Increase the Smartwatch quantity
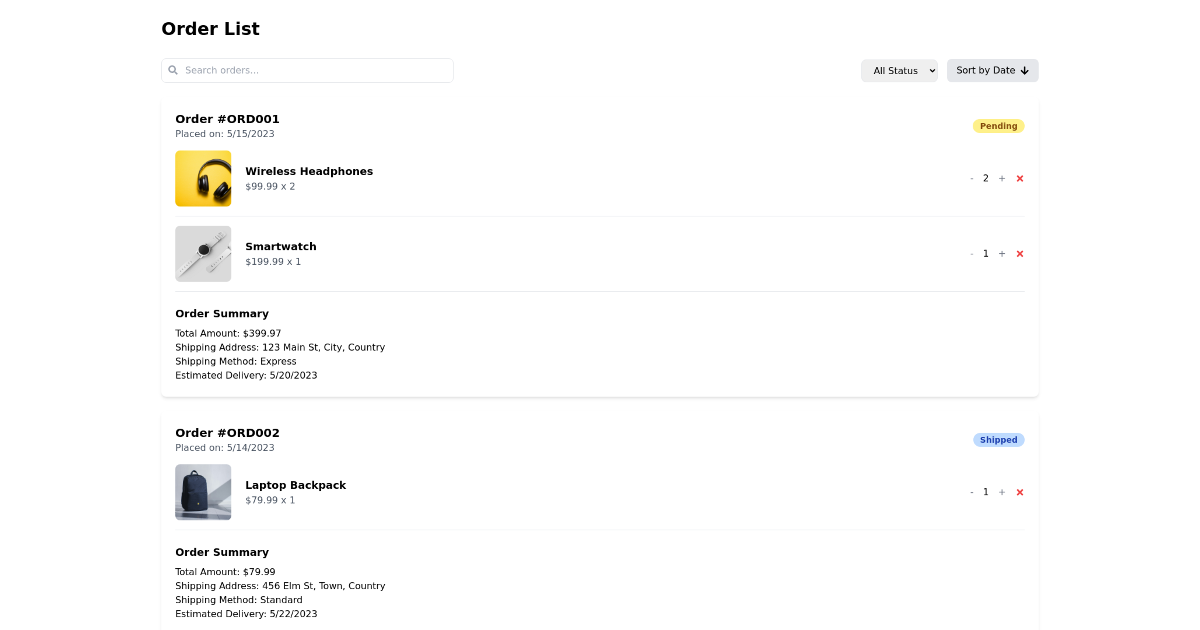 coord(1001,253)
